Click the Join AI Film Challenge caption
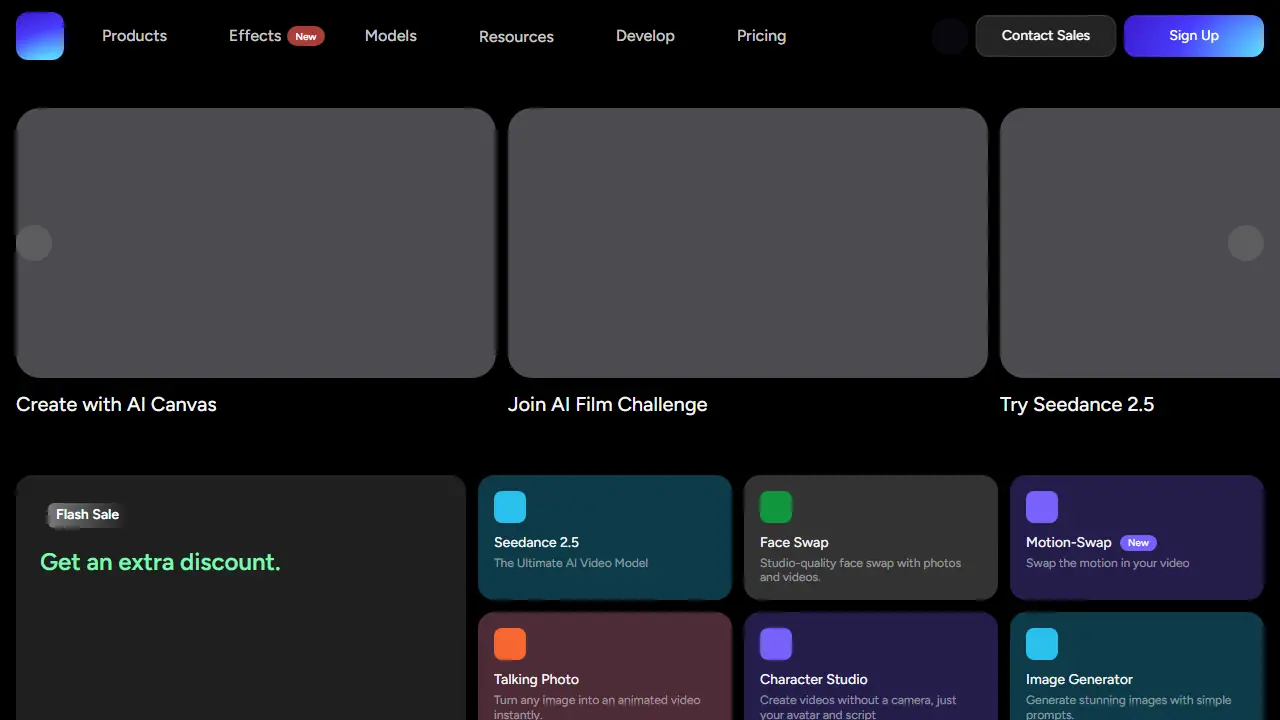The width and height of the screenshot is (1280, 720). [x=607, y=404]
